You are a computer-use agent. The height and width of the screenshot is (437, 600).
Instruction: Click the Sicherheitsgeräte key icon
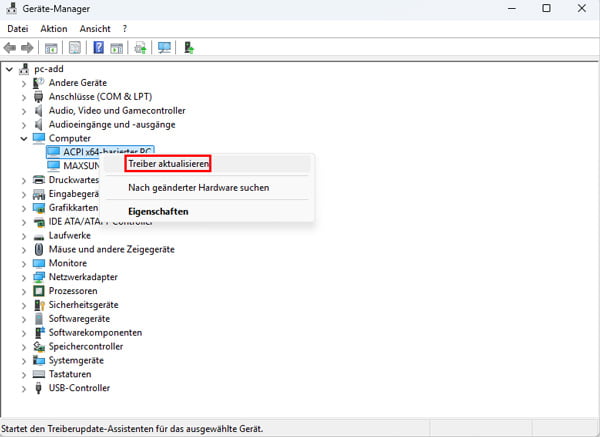(40, 304)
